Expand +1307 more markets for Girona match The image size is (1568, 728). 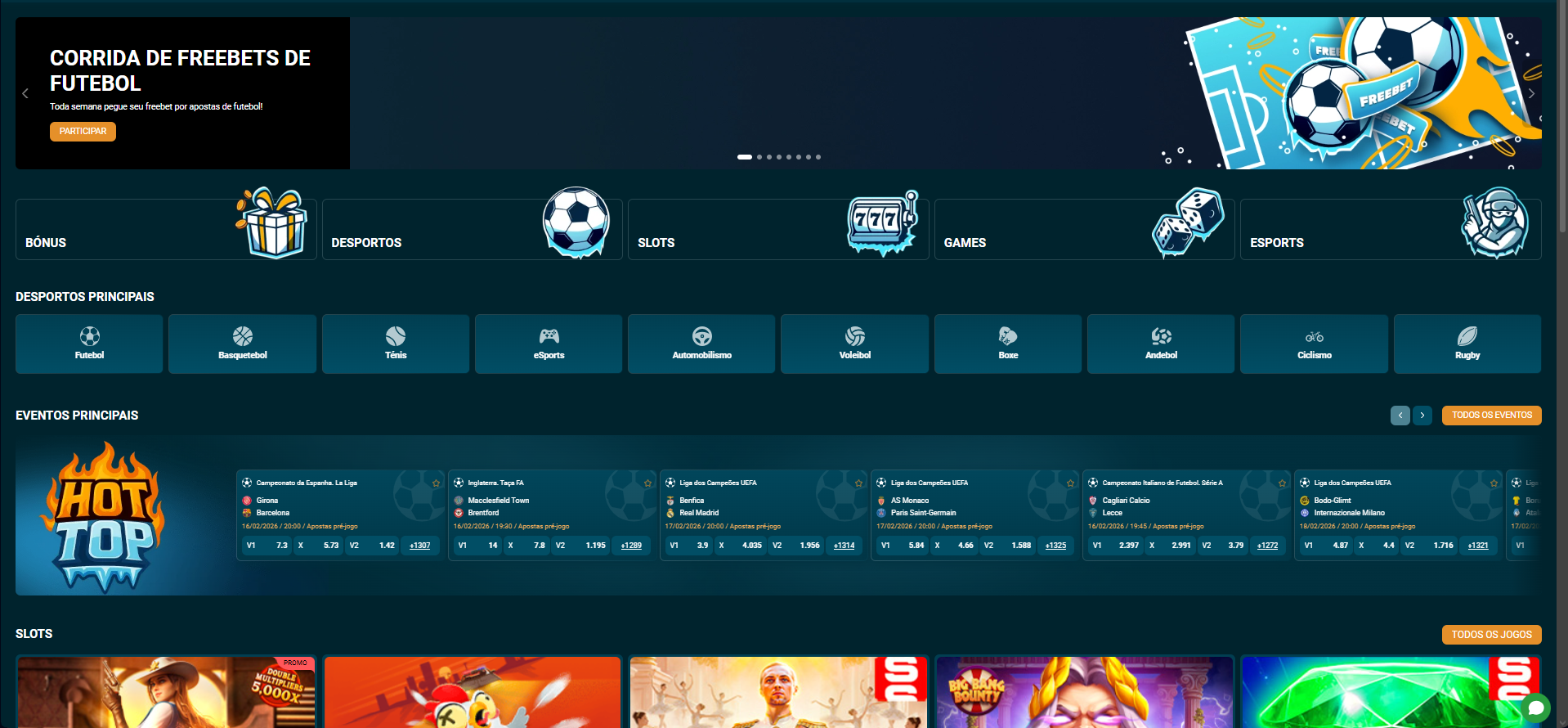tap(420, 546)
